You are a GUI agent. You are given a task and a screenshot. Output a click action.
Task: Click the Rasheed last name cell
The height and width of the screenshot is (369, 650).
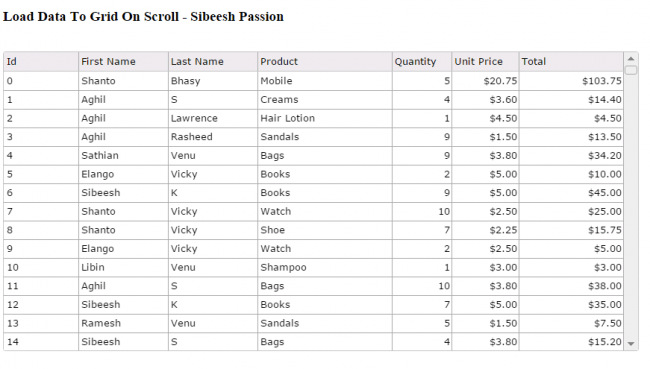[x=213, y=137]
